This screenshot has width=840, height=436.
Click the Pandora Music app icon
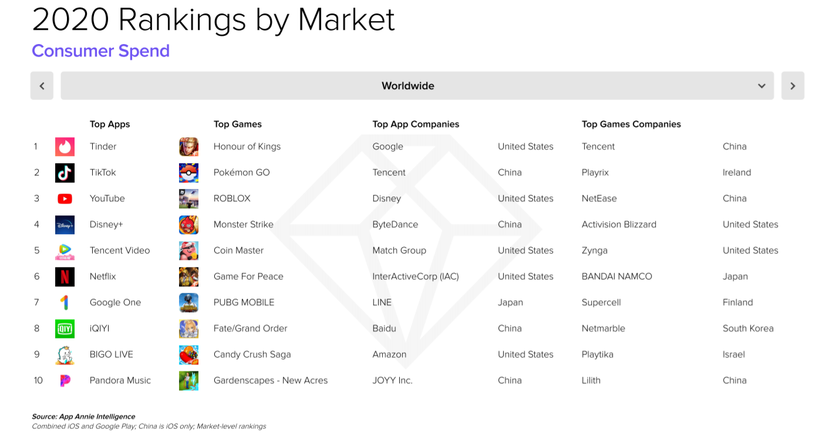(x=65, y=381)
